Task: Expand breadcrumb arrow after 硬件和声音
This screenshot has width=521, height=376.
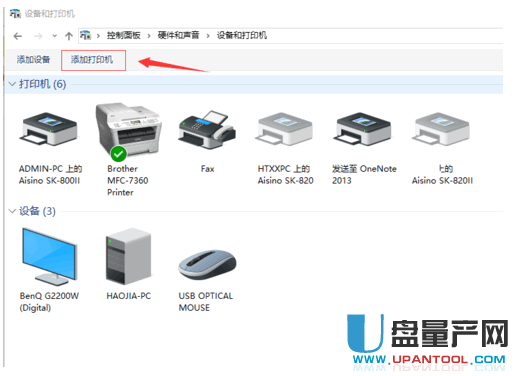Action: (x=208, y=36)
